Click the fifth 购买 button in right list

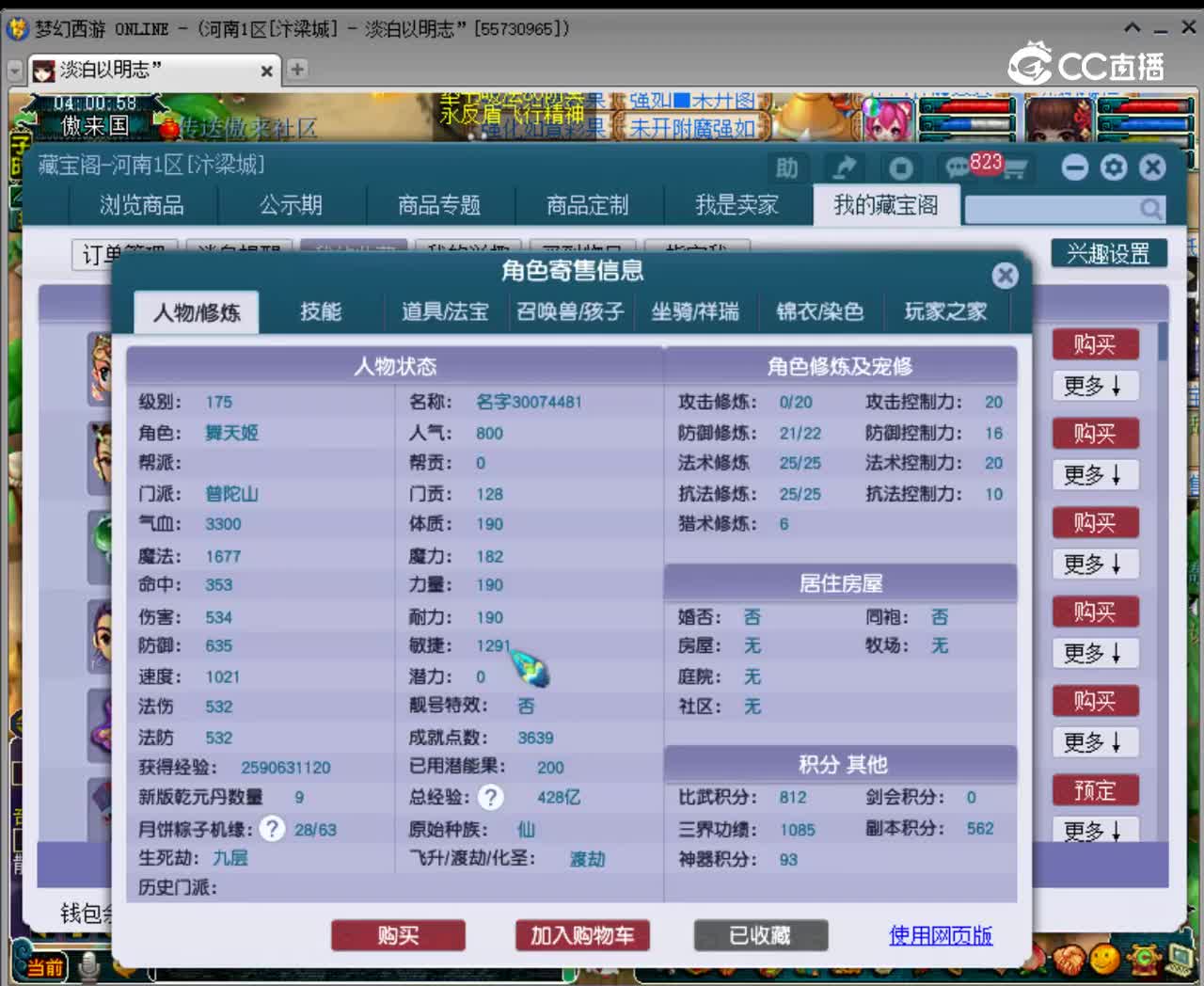pos(1095,701)
